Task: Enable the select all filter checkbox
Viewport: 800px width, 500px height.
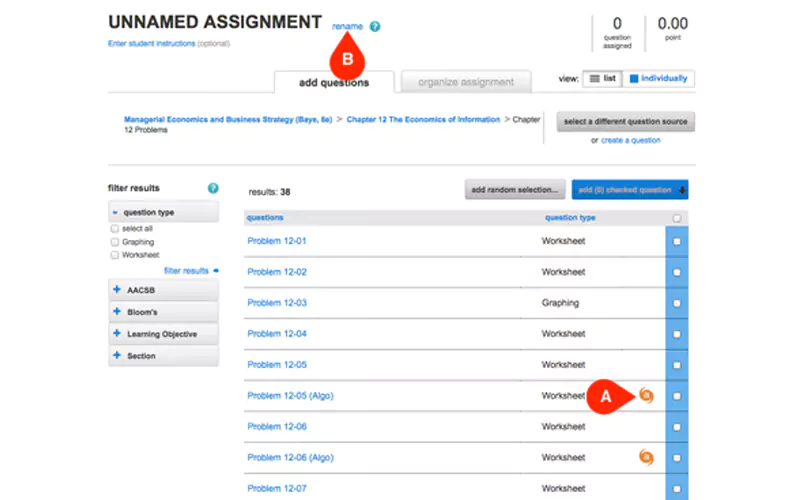Action: click(x=115, y=229)
